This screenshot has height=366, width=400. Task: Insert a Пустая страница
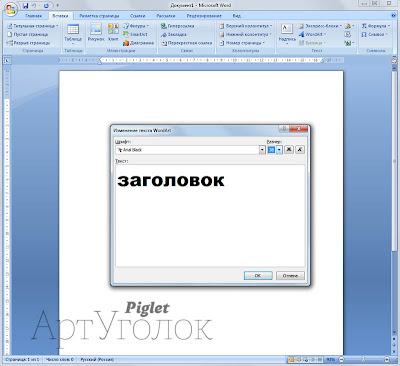28,34
